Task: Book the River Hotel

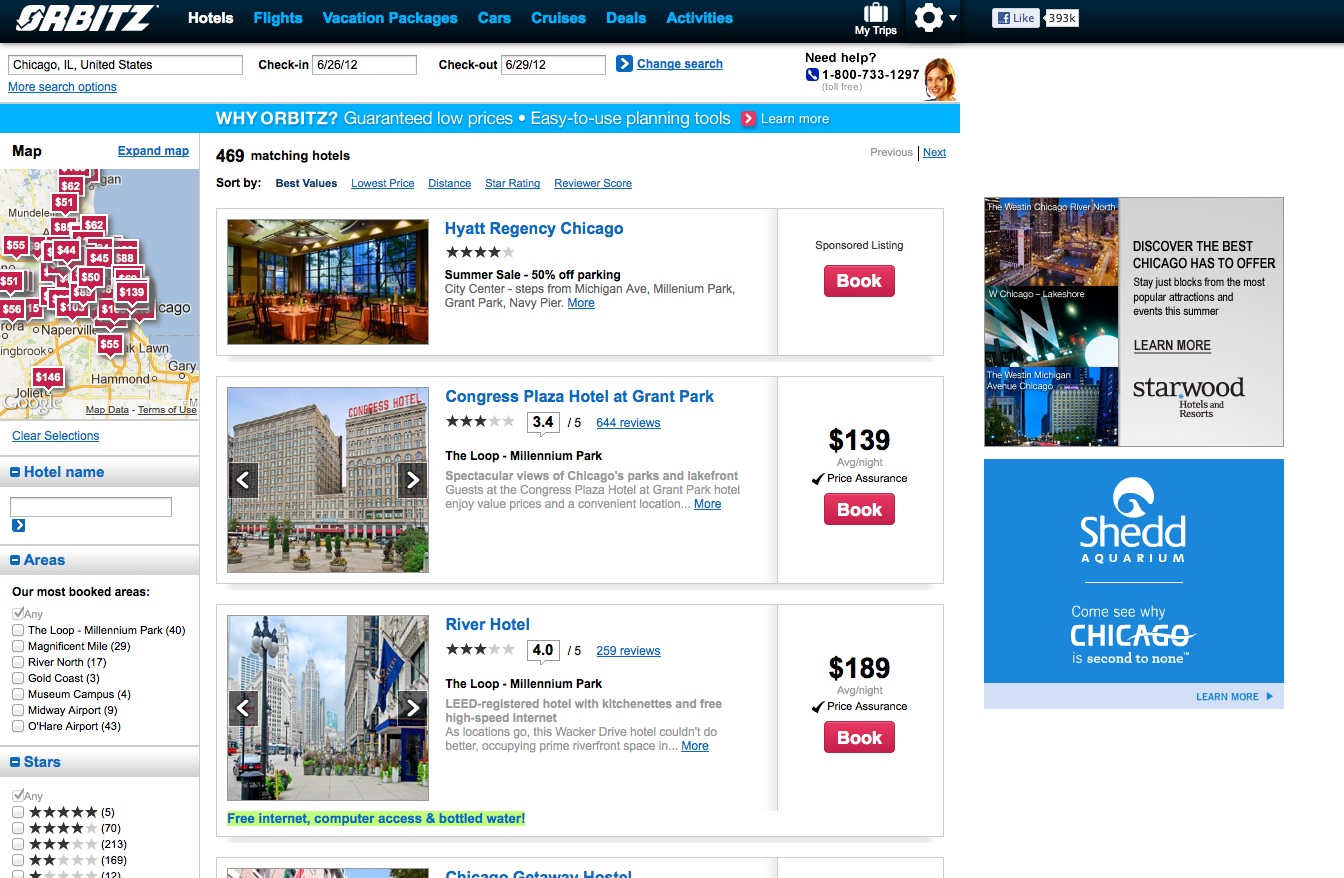Action: (859, 738)
